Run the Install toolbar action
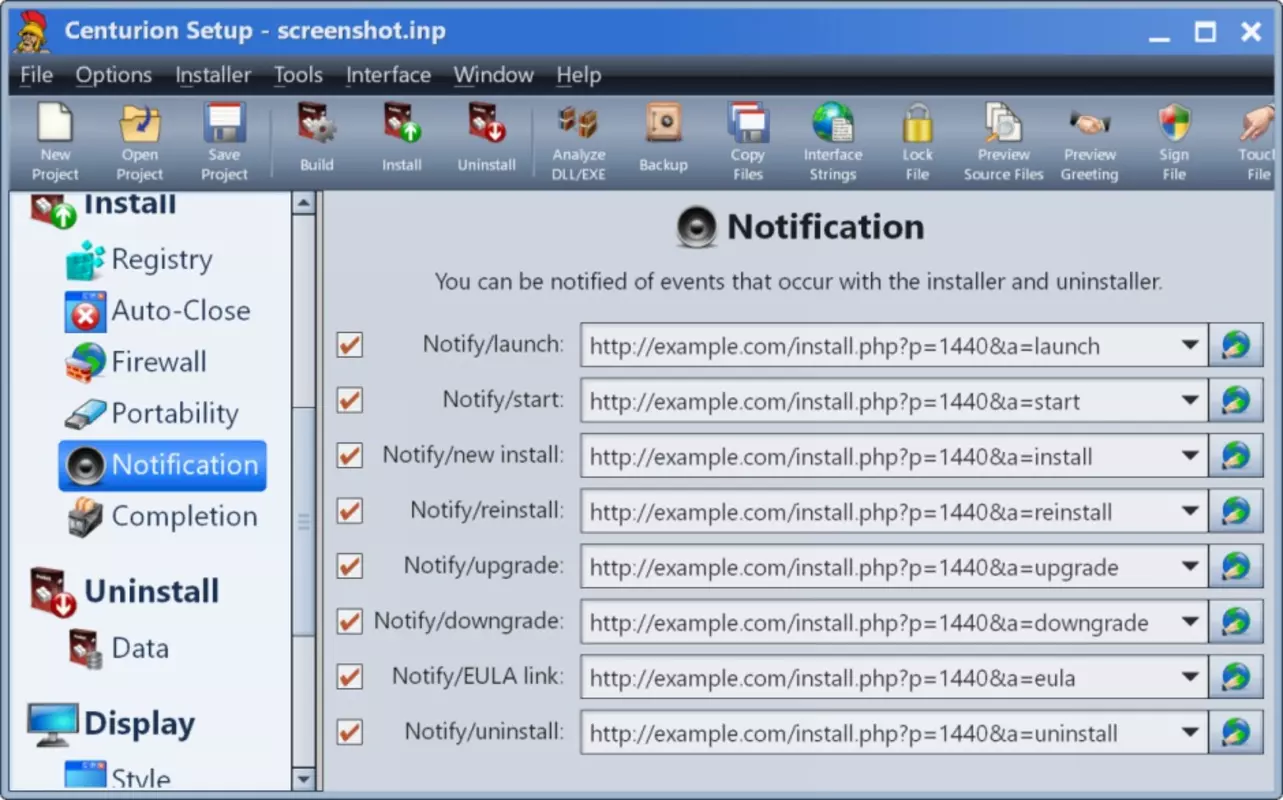 pos(402,138)
